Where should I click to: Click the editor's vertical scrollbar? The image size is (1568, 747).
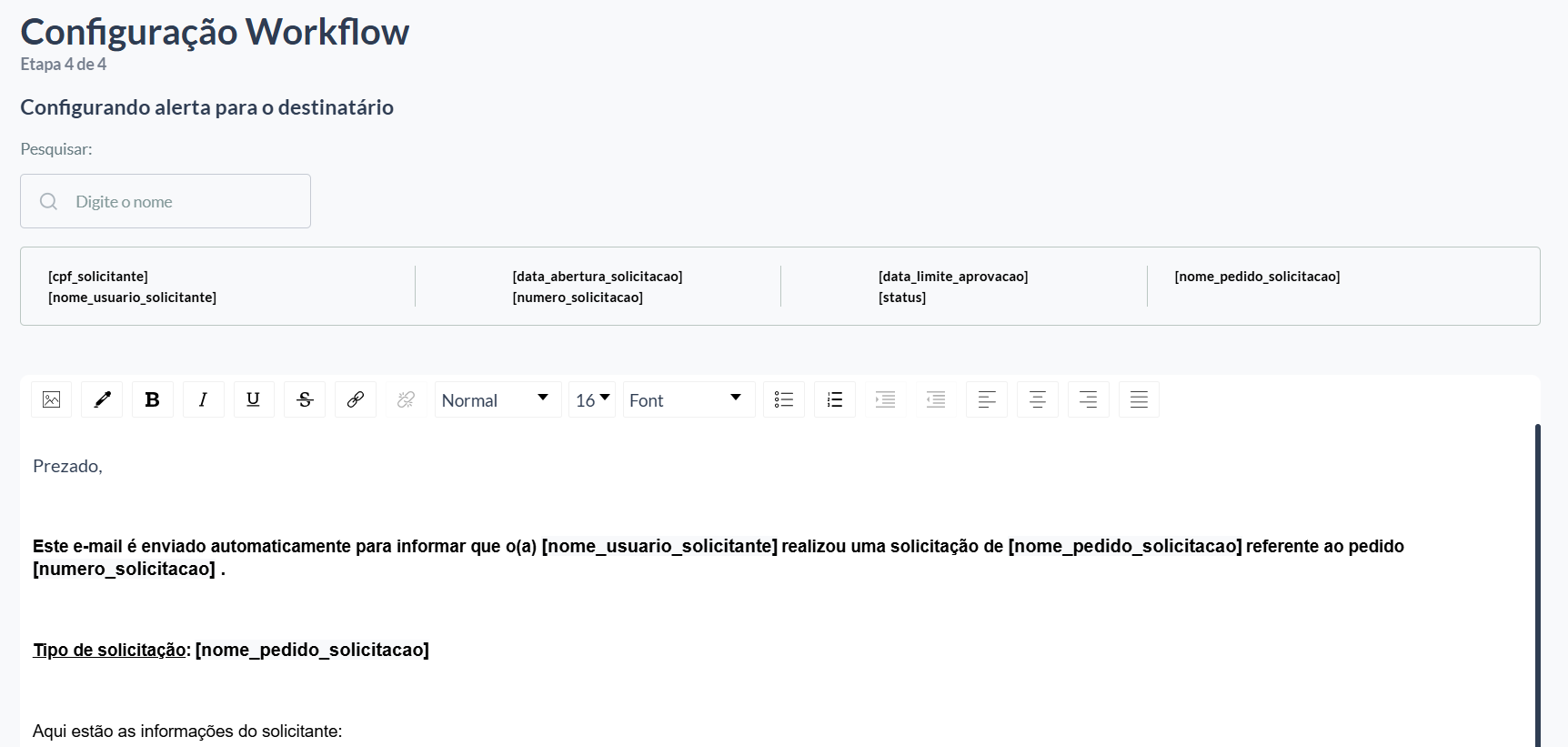pos(1537,585)
